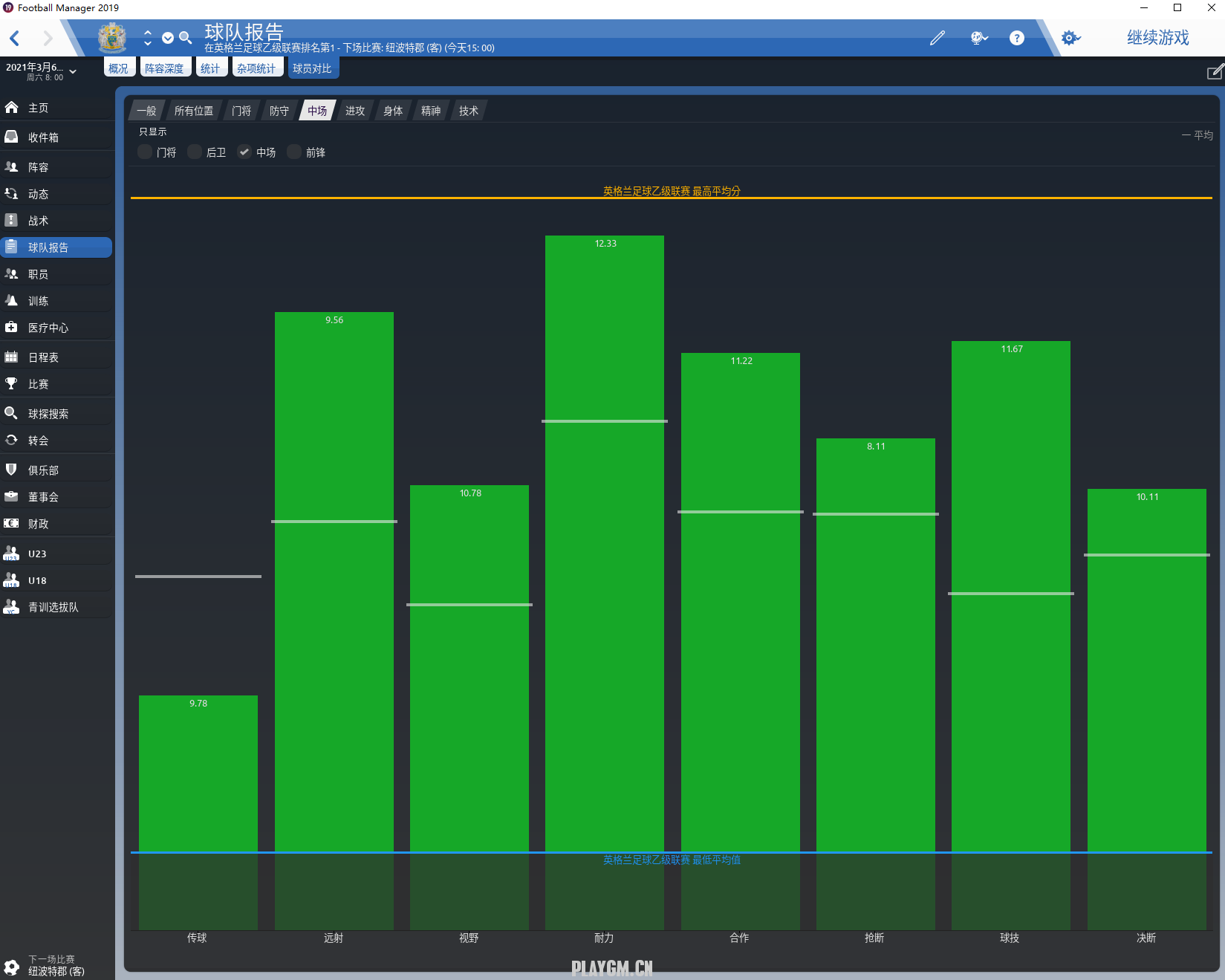The width and height of the screenshot is (1225, 980).
Task: Open U18 team in sidebar
Action: point(56,580)
